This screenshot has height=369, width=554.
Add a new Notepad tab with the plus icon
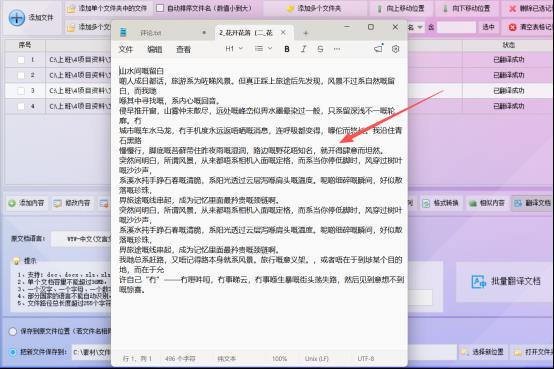(x=306, y=33)
